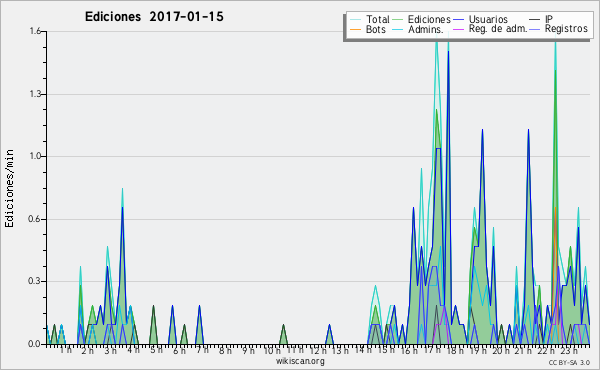The height and width of the screenshot is (370, 600).
Task: Click the green line swatch beside Ediciones
Action: 398,20
